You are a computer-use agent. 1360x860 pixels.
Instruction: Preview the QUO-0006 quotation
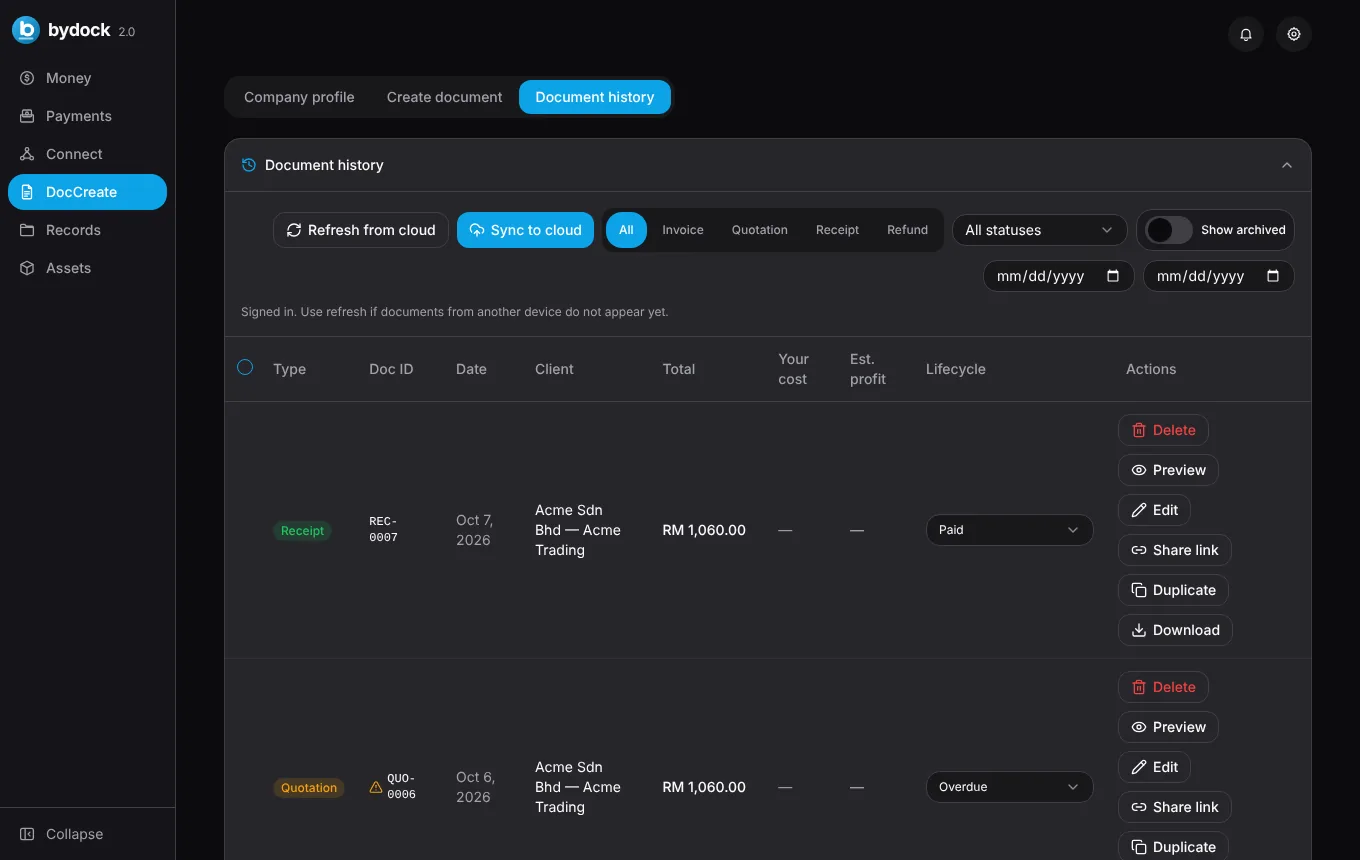1168,727
